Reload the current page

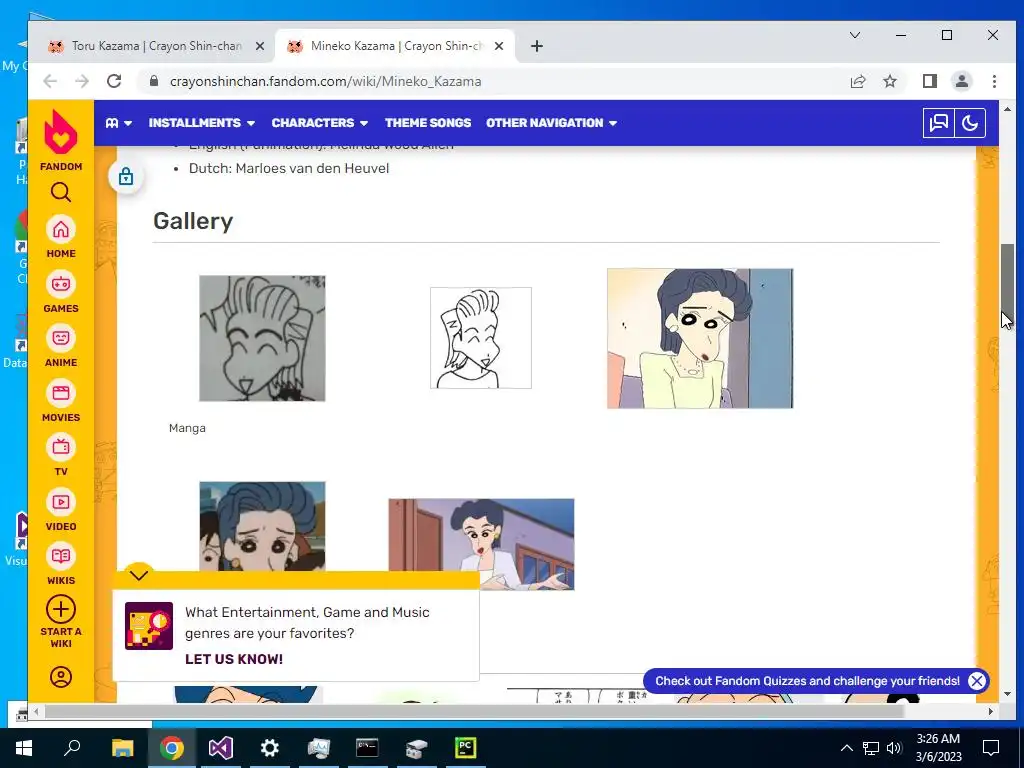pos(114,81)
